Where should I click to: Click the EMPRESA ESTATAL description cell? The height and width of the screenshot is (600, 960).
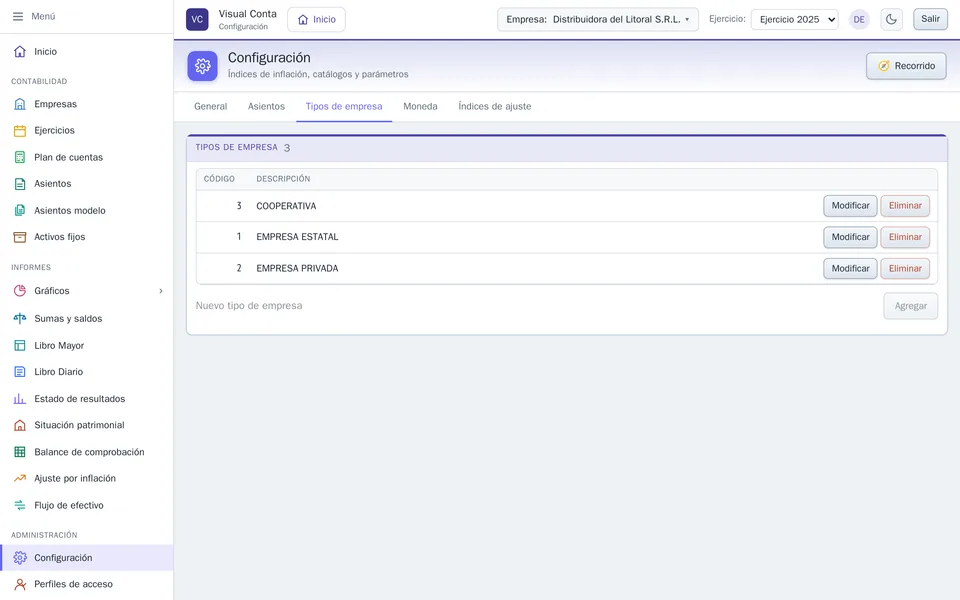point(297,237)
